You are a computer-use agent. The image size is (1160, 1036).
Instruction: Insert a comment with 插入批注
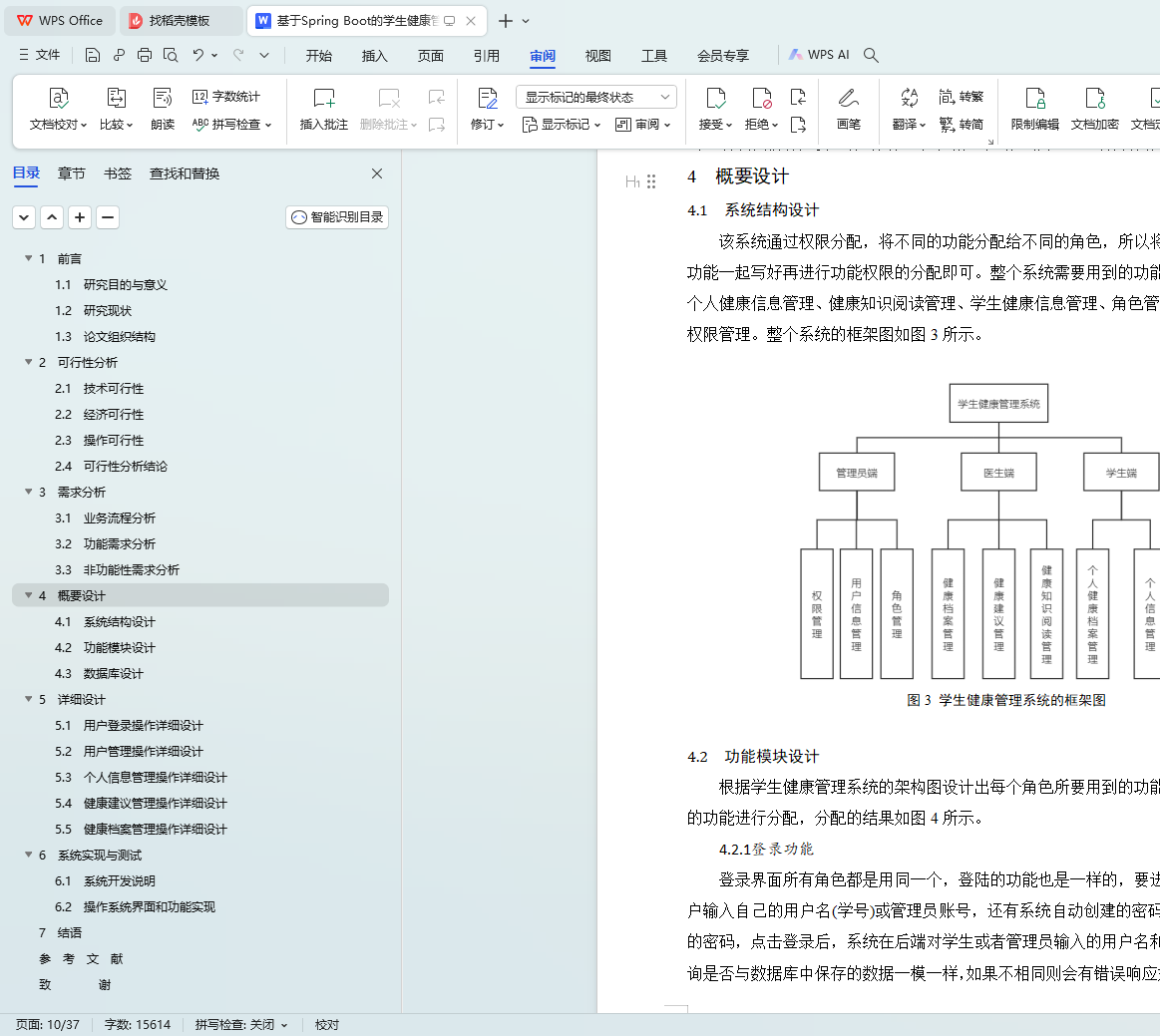323,109
